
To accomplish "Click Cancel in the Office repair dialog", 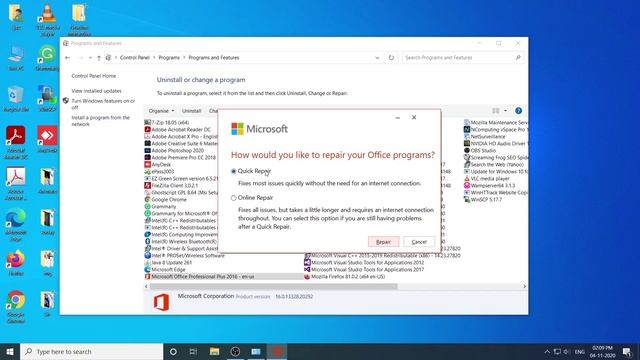I will point(419,242).
